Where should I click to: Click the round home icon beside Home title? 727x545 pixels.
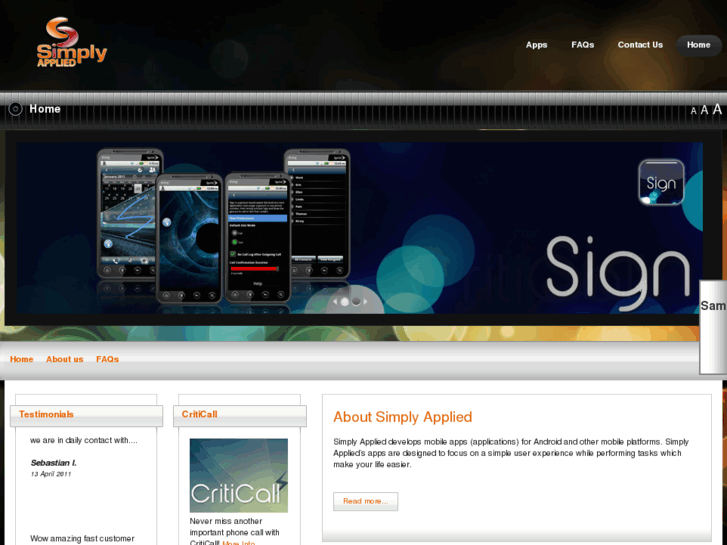pyautogui.click(x=15, y=109)
